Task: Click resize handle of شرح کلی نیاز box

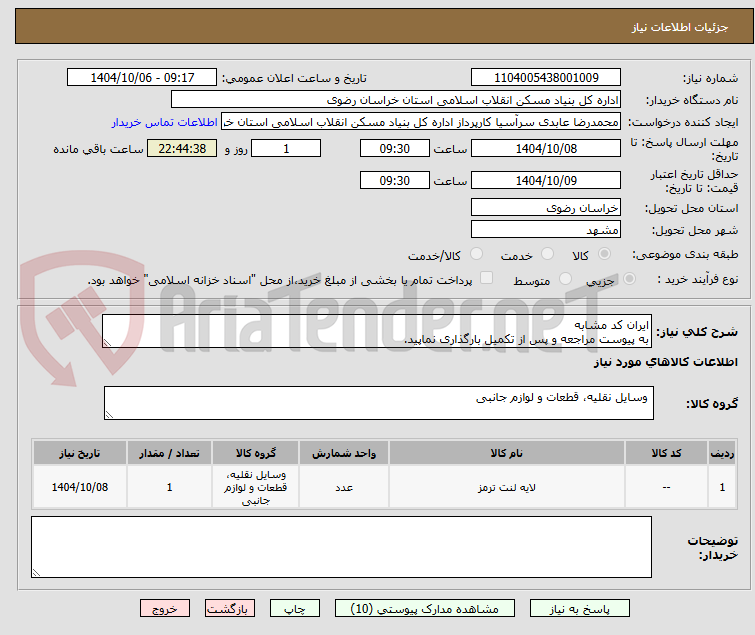Action: click(107, 343)
